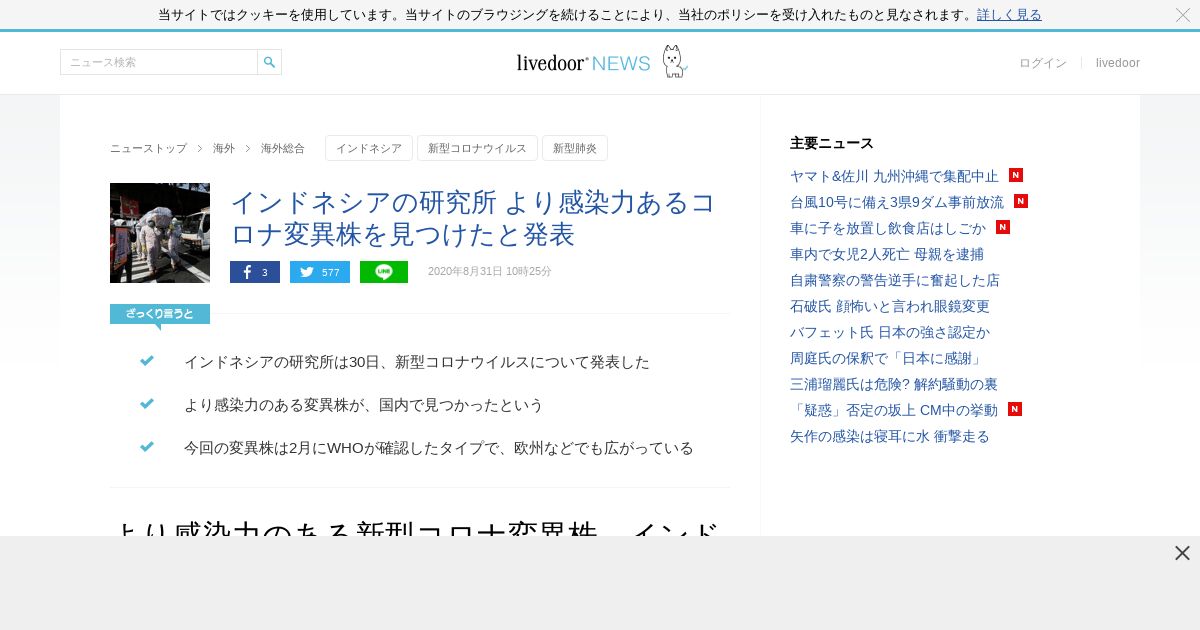Click the N icon beside ヤマト&佐川

[1016, 175]
